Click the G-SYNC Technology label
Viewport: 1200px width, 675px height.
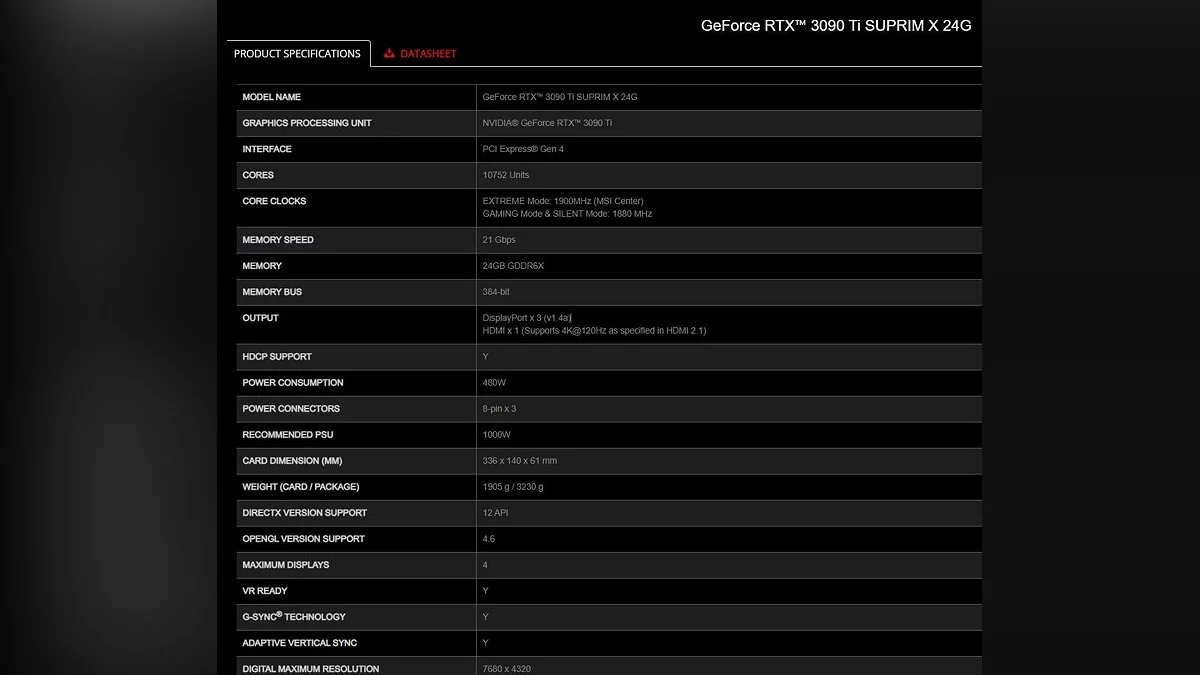[293, 617]
